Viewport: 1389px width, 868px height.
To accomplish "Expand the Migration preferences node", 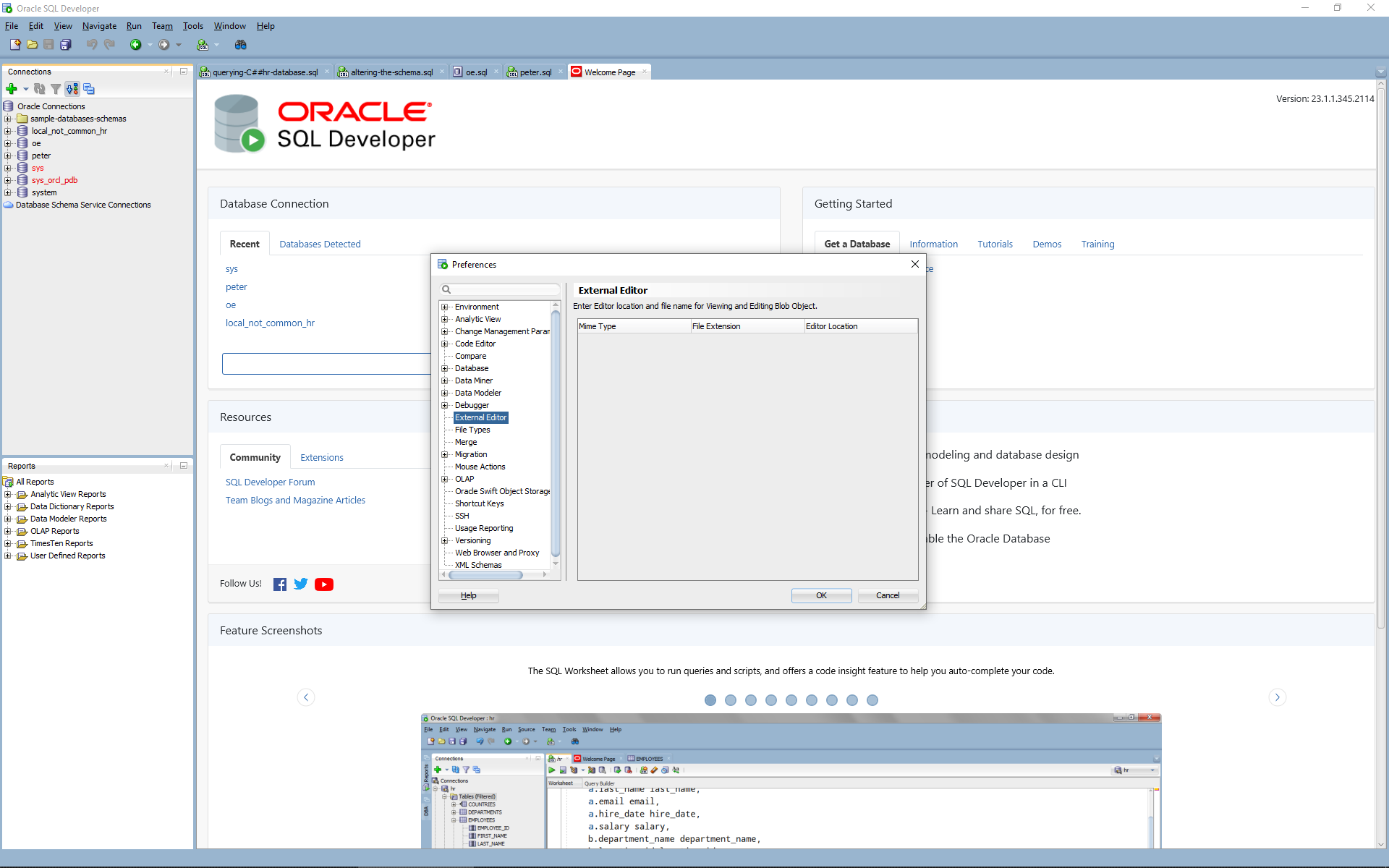I will (x=445, y=454).
